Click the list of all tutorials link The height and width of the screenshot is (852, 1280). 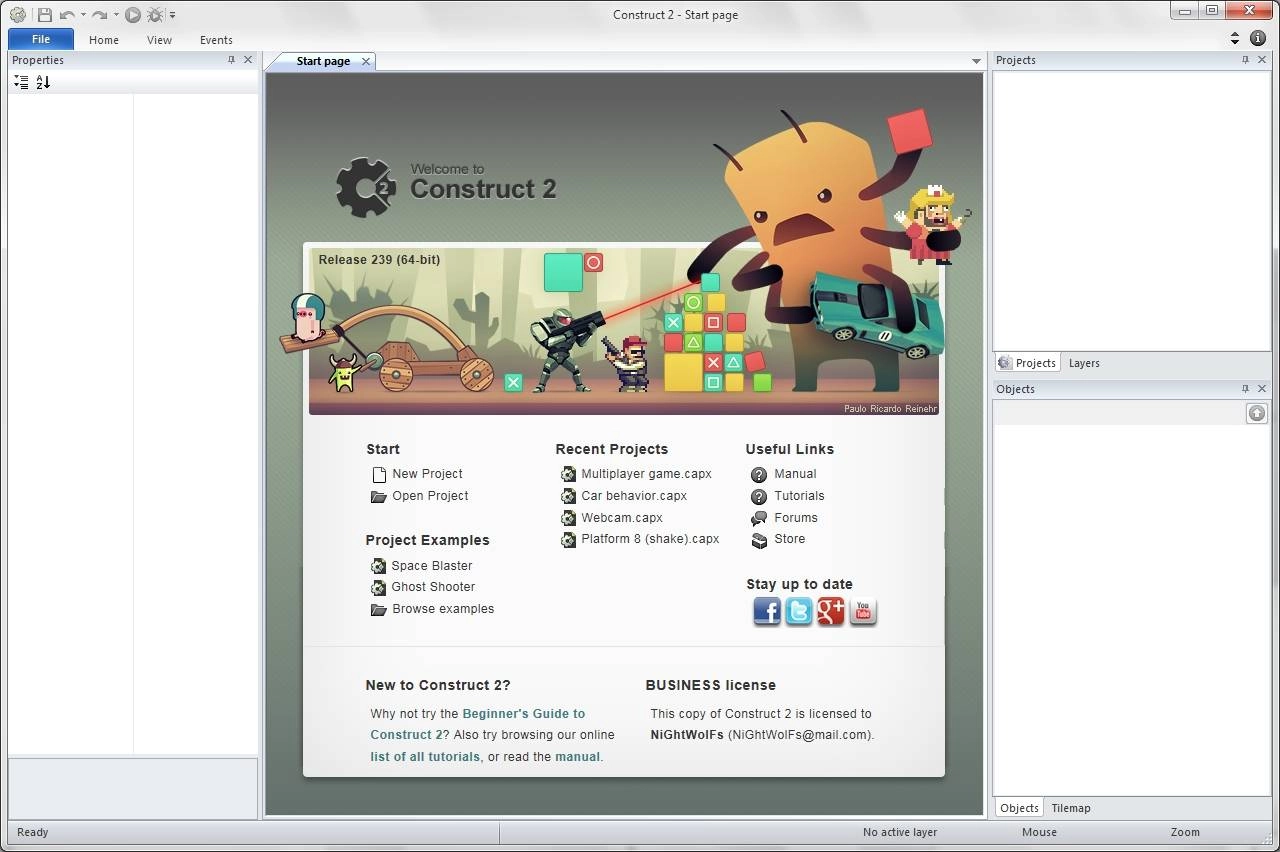(x=425, y=757)
